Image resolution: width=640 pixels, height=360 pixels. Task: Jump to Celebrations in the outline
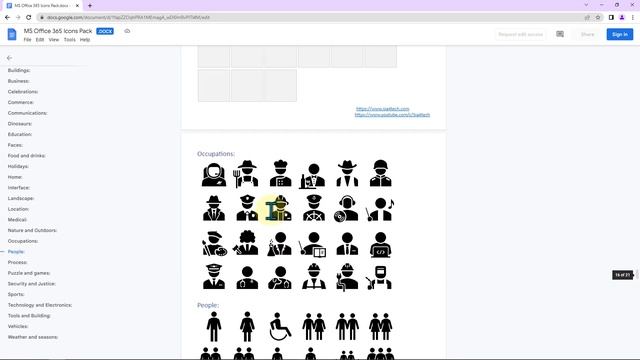tap(23, 91)
